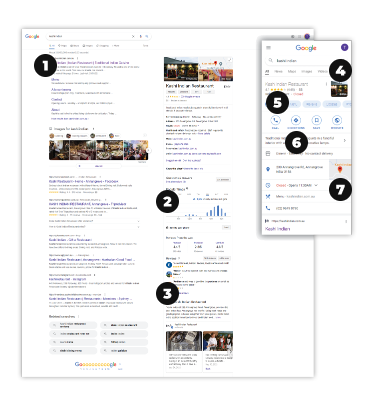Tap the Call phone icon in the mobile panel
The image size is (375, 402).
click(x=275, y=120)
